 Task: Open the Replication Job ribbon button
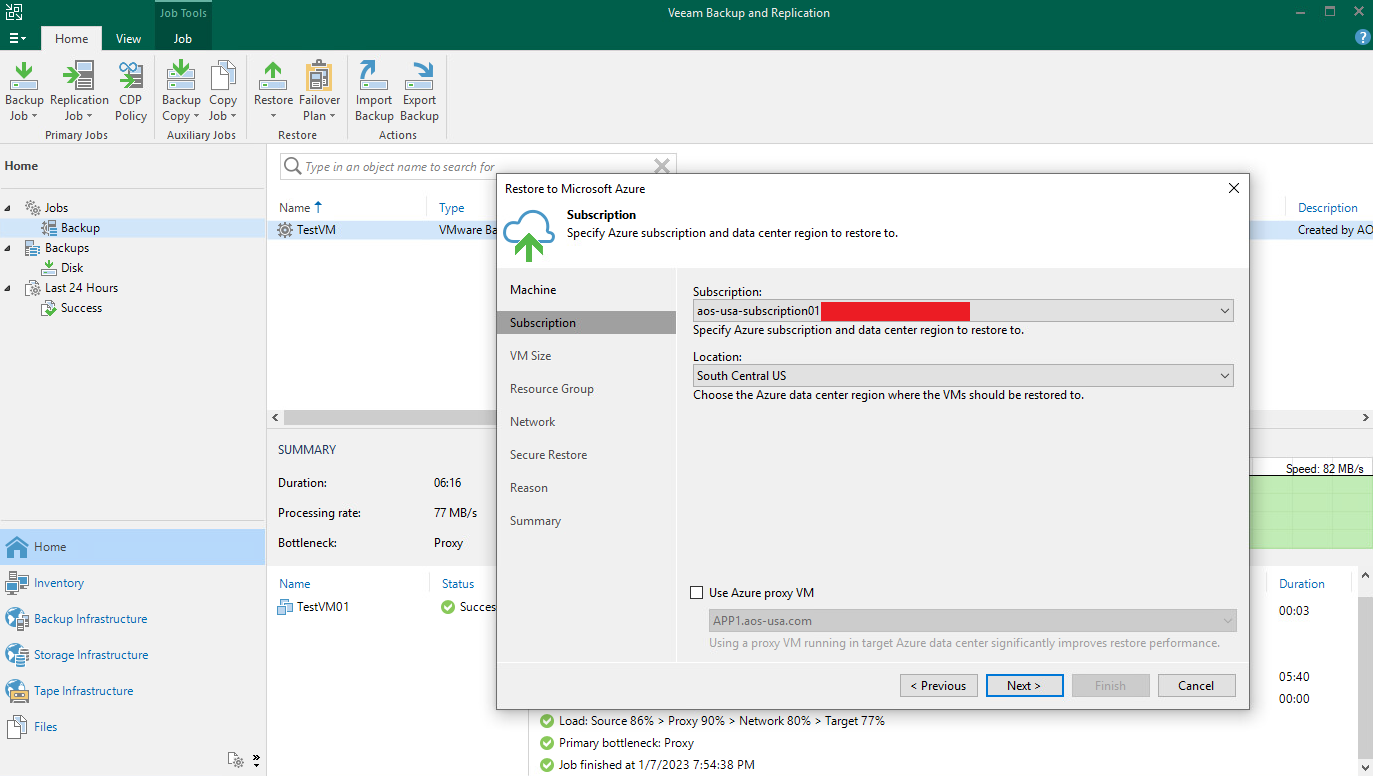tap(79, 91)
